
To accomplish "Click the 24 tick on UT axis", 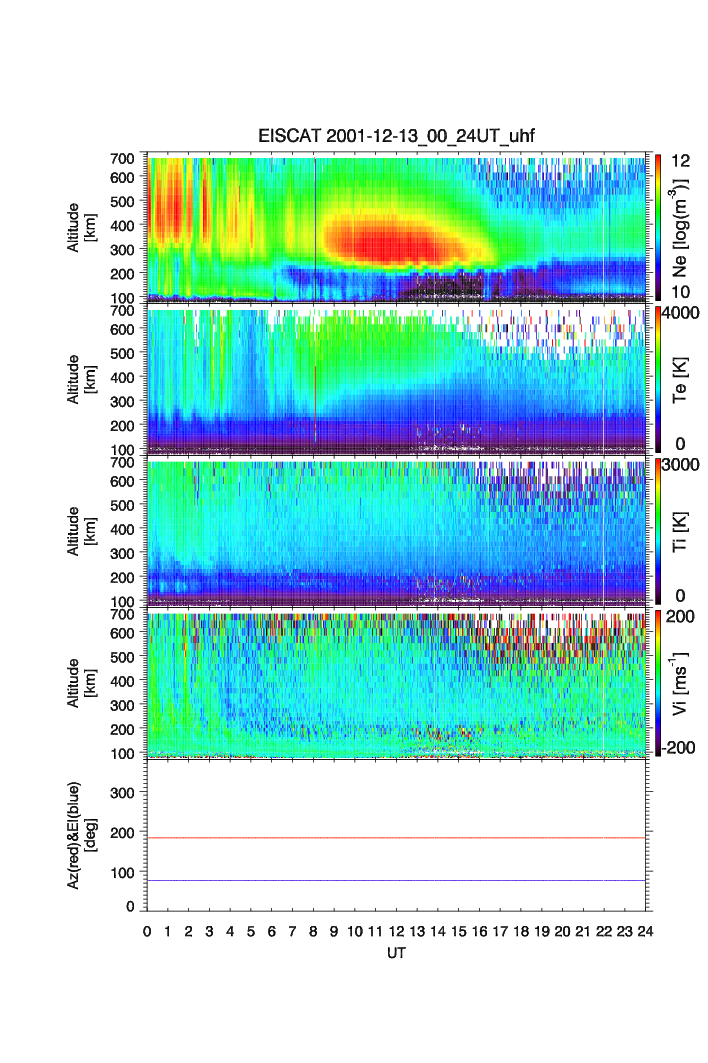I will click(x=645, y=931).
